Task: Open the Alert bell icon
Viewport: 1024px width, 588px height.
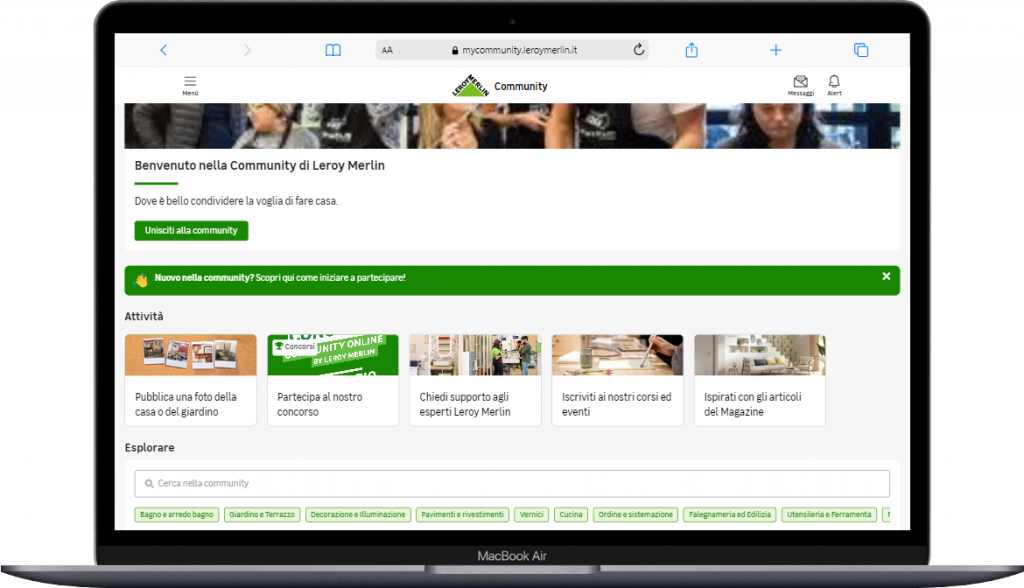Action: 834,84
